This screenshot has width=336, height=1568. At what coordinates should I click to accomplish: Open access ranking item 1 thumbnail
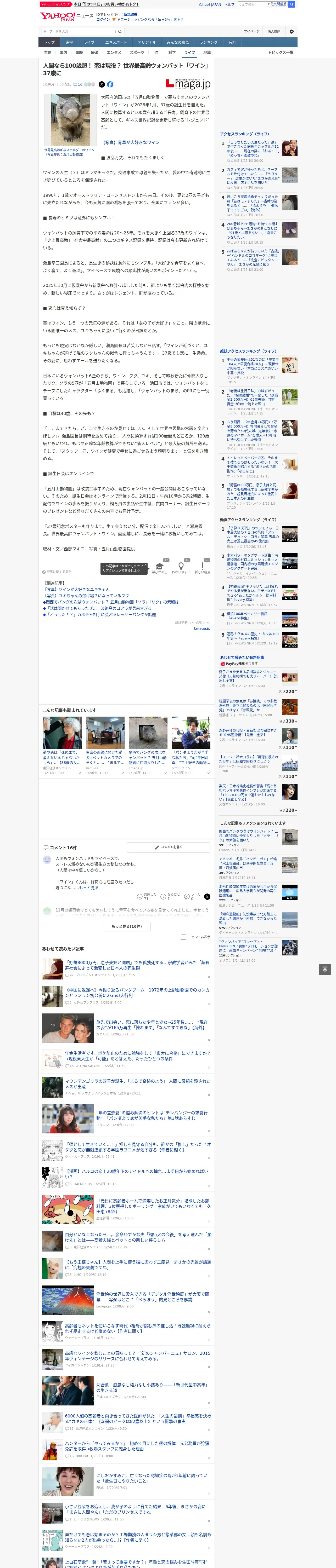(290, 148)
